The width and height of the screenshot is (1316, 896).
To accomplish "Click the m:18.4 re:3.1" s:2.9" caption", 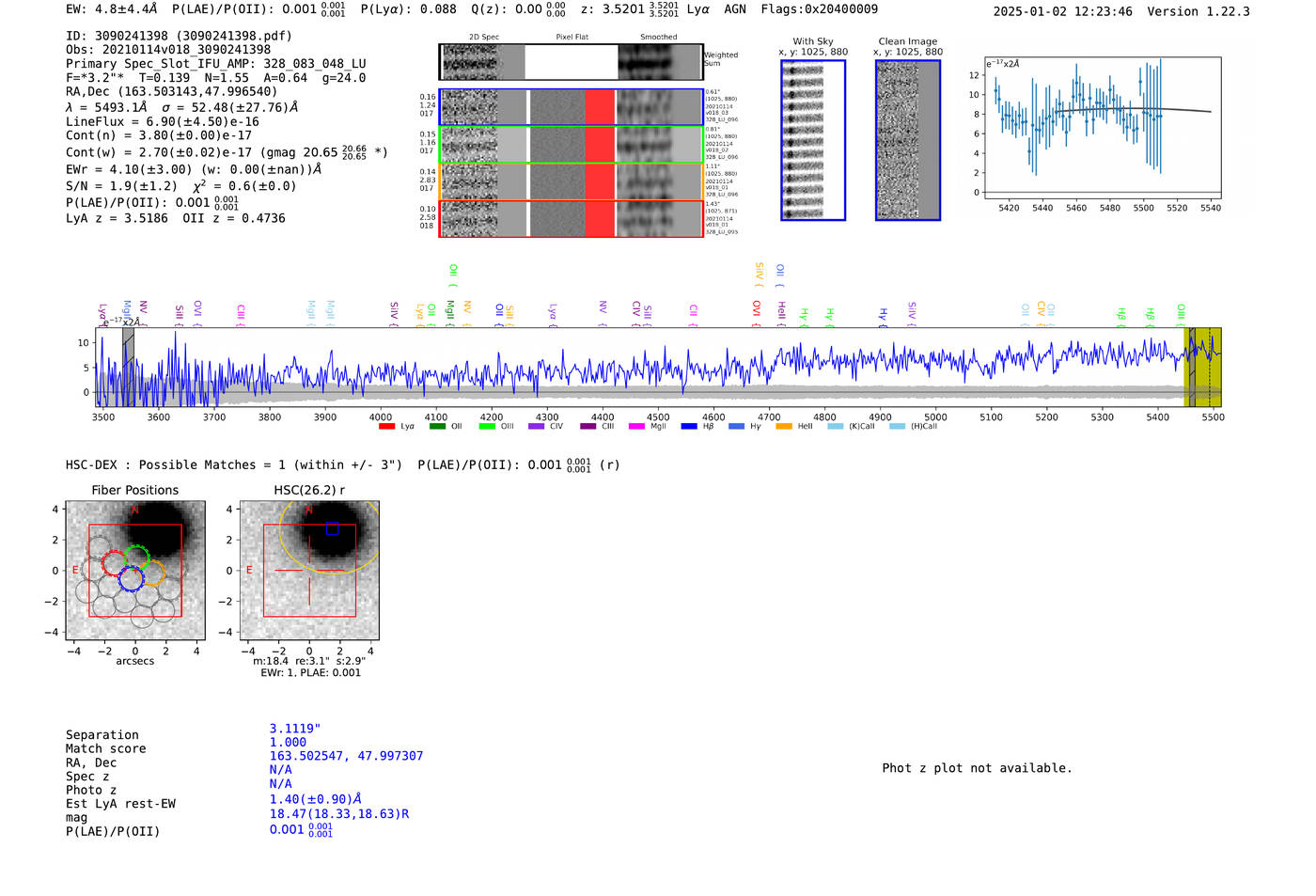I will (x=309, y=661).
